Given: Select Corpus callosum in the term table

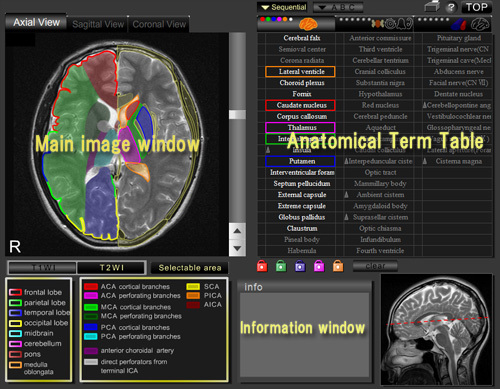Looking at the screenshot, I should pyautogui.click(x=302, y=116).
